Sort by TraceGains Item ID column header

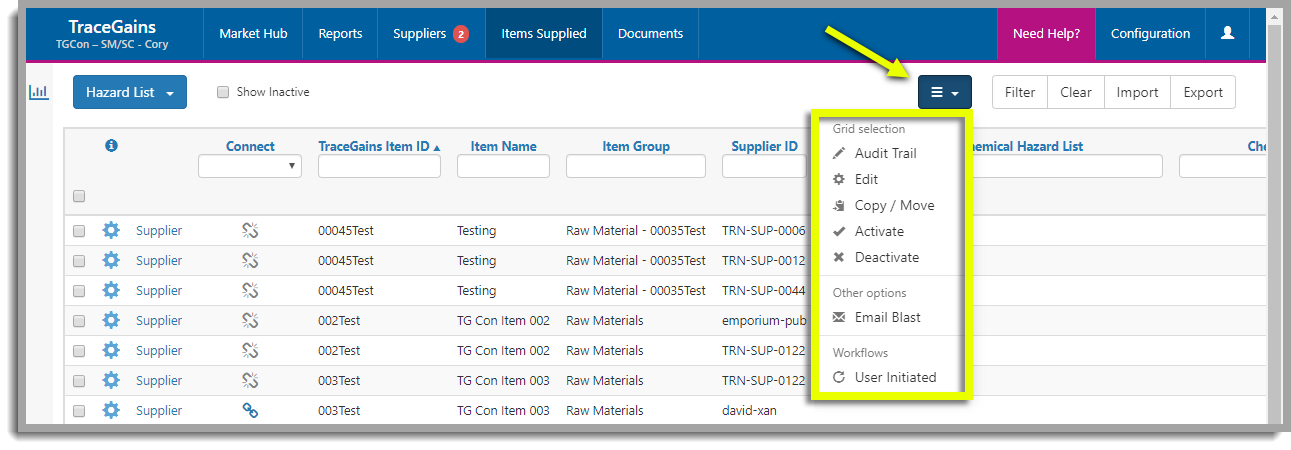click(379, 146)
